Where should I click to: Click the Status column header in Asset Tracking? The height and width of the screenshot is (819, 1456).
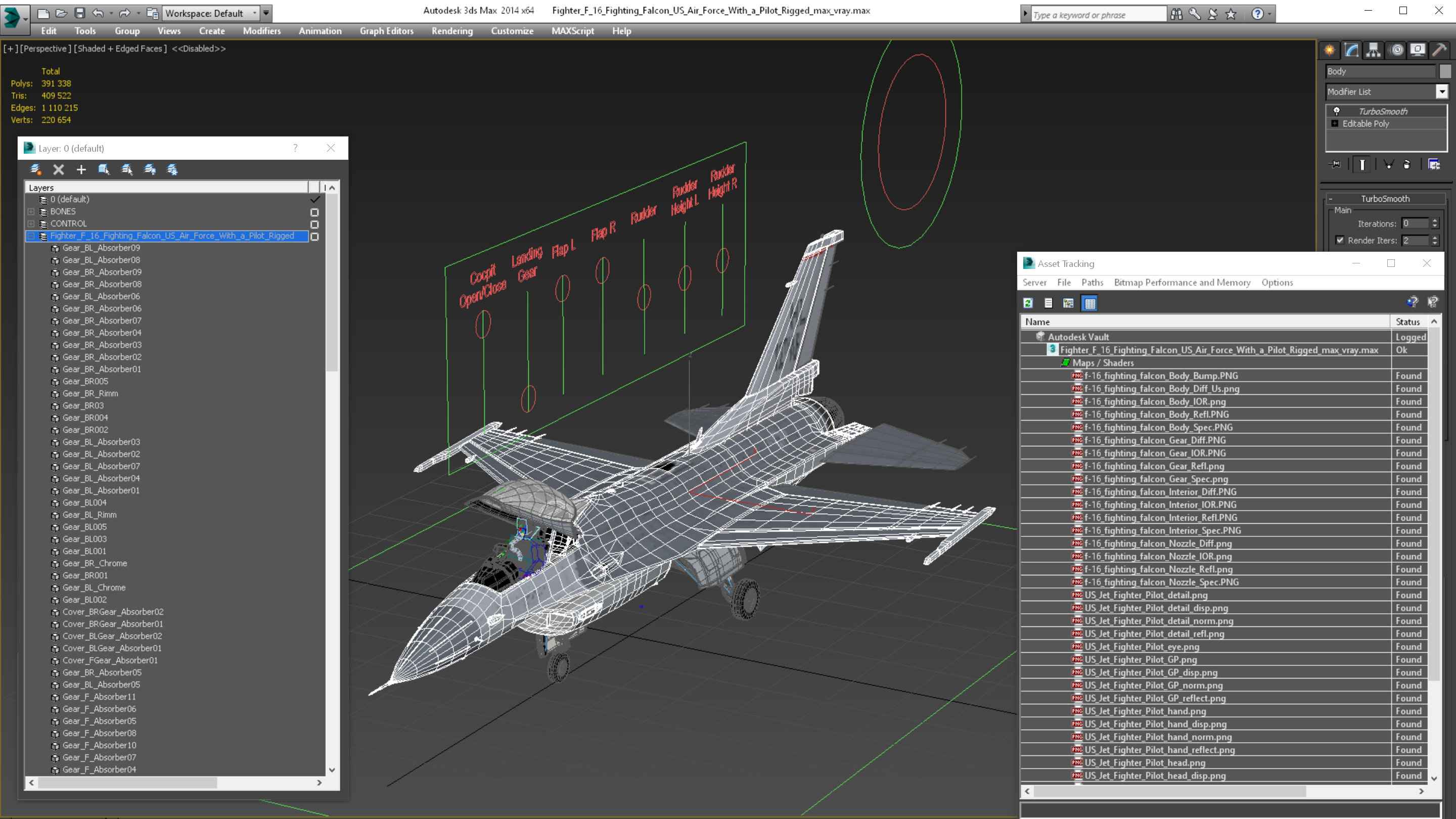(1407, 322)
